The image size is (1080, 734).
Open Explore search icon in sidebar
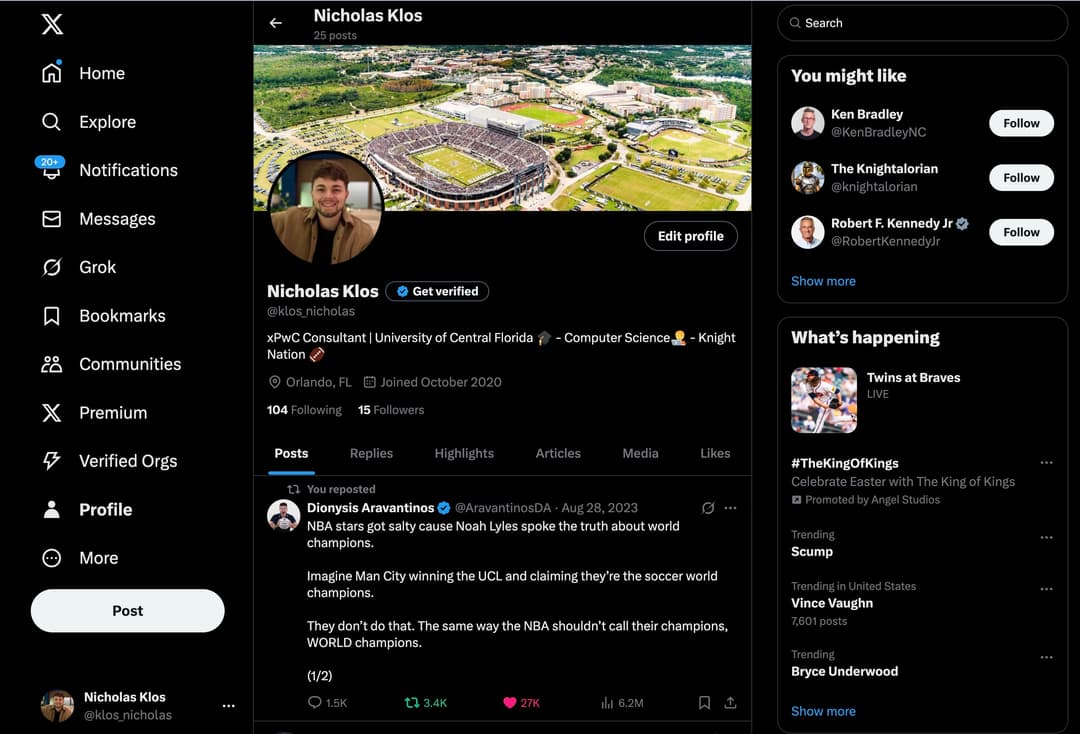point(52,122)
